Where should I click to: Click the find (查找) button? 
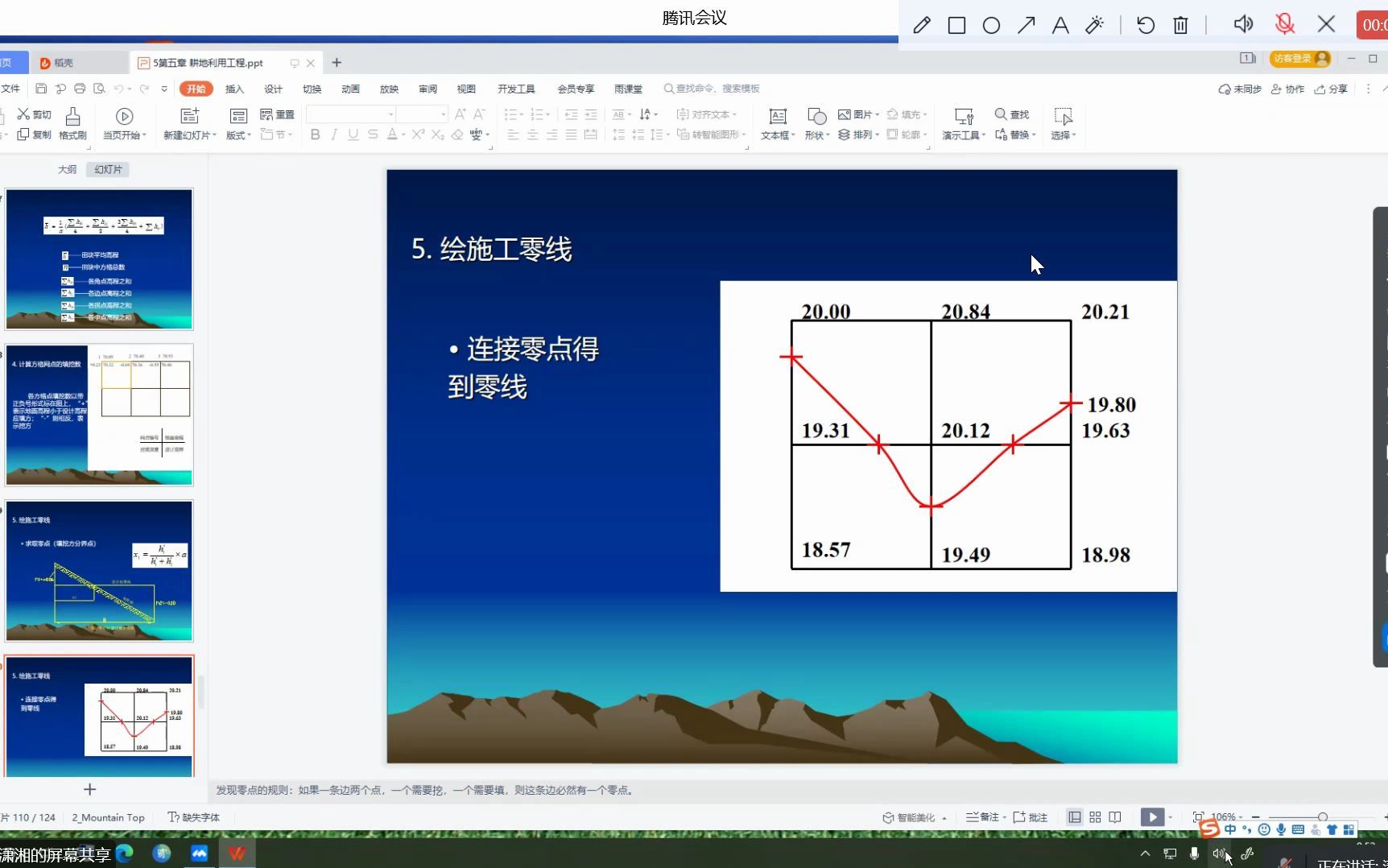1012,114
